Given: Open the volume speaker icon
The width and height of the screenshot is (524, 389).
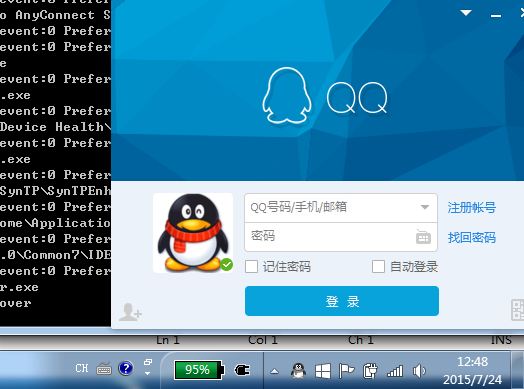Looking at the screenshot, I should (419, 371).
